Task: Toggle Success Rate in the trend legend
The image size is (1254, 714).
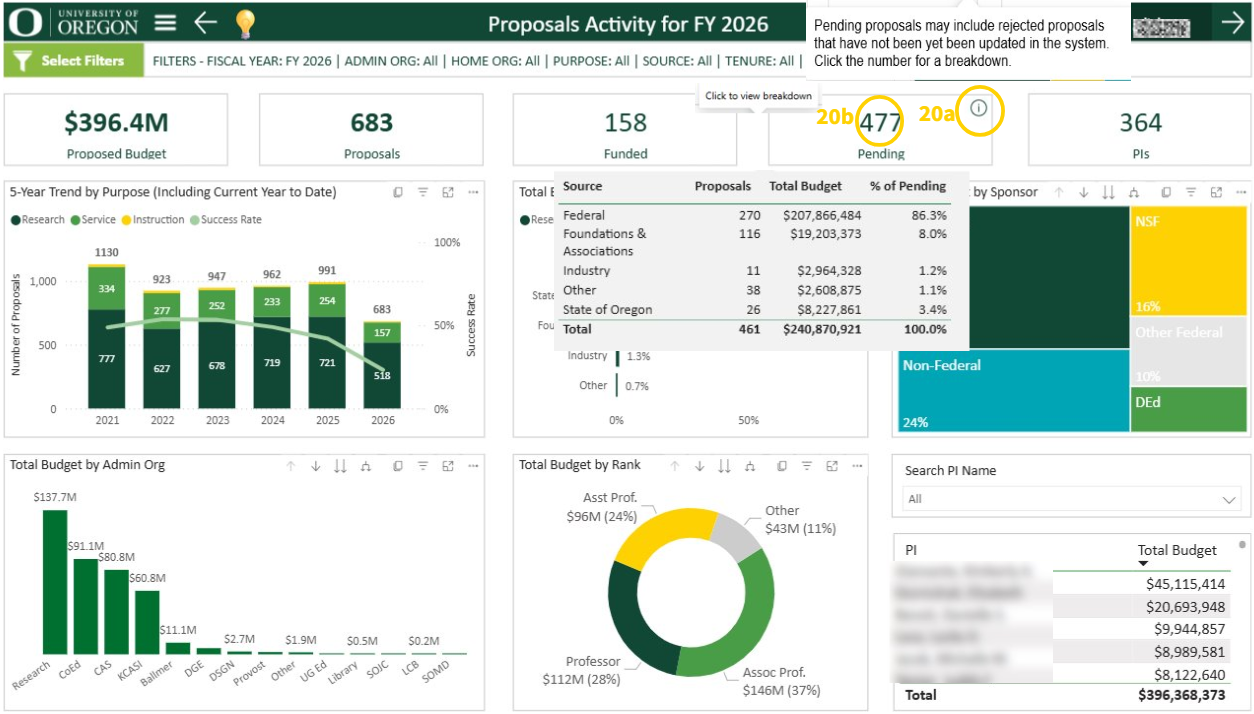Action: pos(225,220)
